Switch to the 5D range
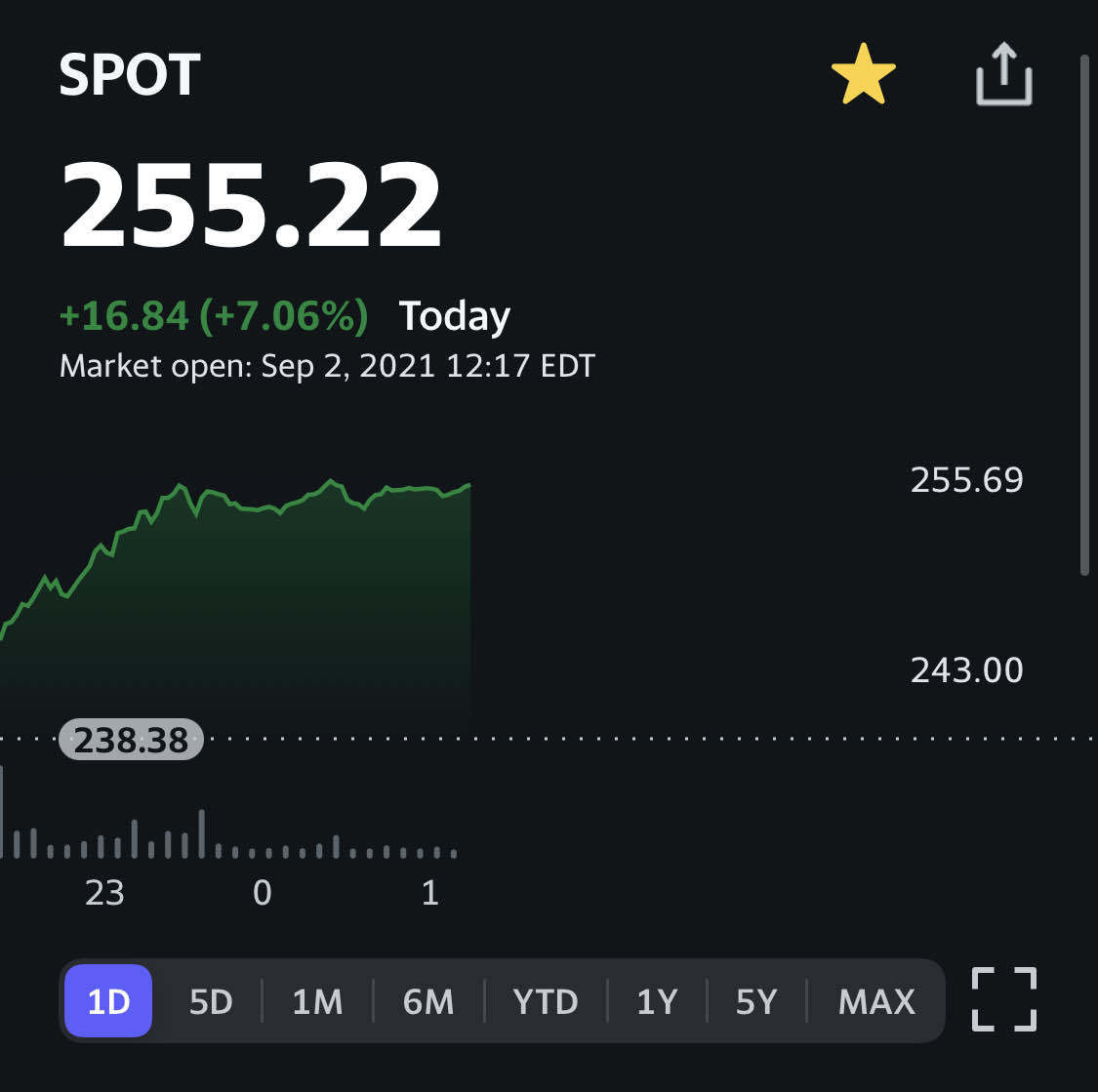 [211, 1001]
